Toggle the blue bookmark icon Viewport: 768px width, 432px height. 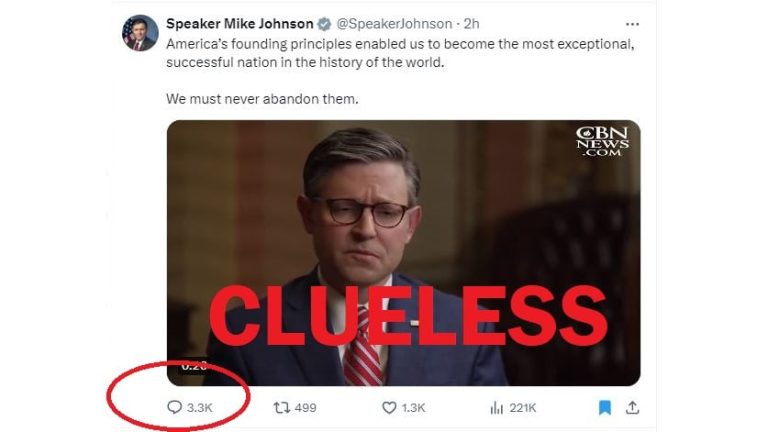click(605, 408)
